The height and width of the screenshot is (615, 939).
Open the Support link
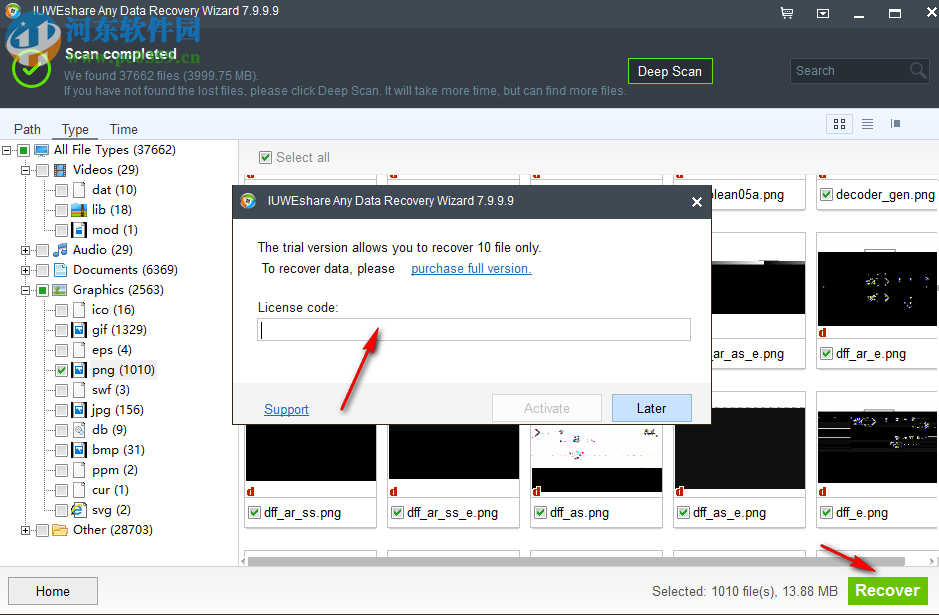pyautogui.click(x=286, y=410)
